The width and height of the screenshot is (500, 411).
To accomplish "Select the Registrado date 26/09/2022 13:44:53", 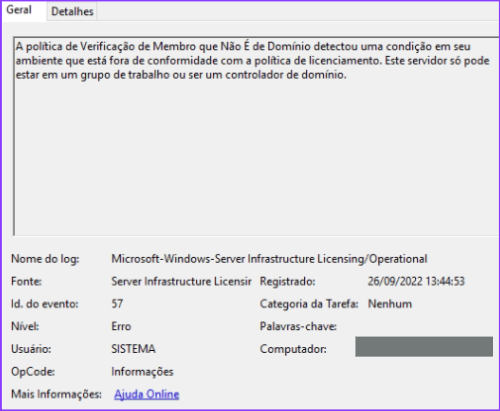I will pyautogui.click(x=416, y=282).
